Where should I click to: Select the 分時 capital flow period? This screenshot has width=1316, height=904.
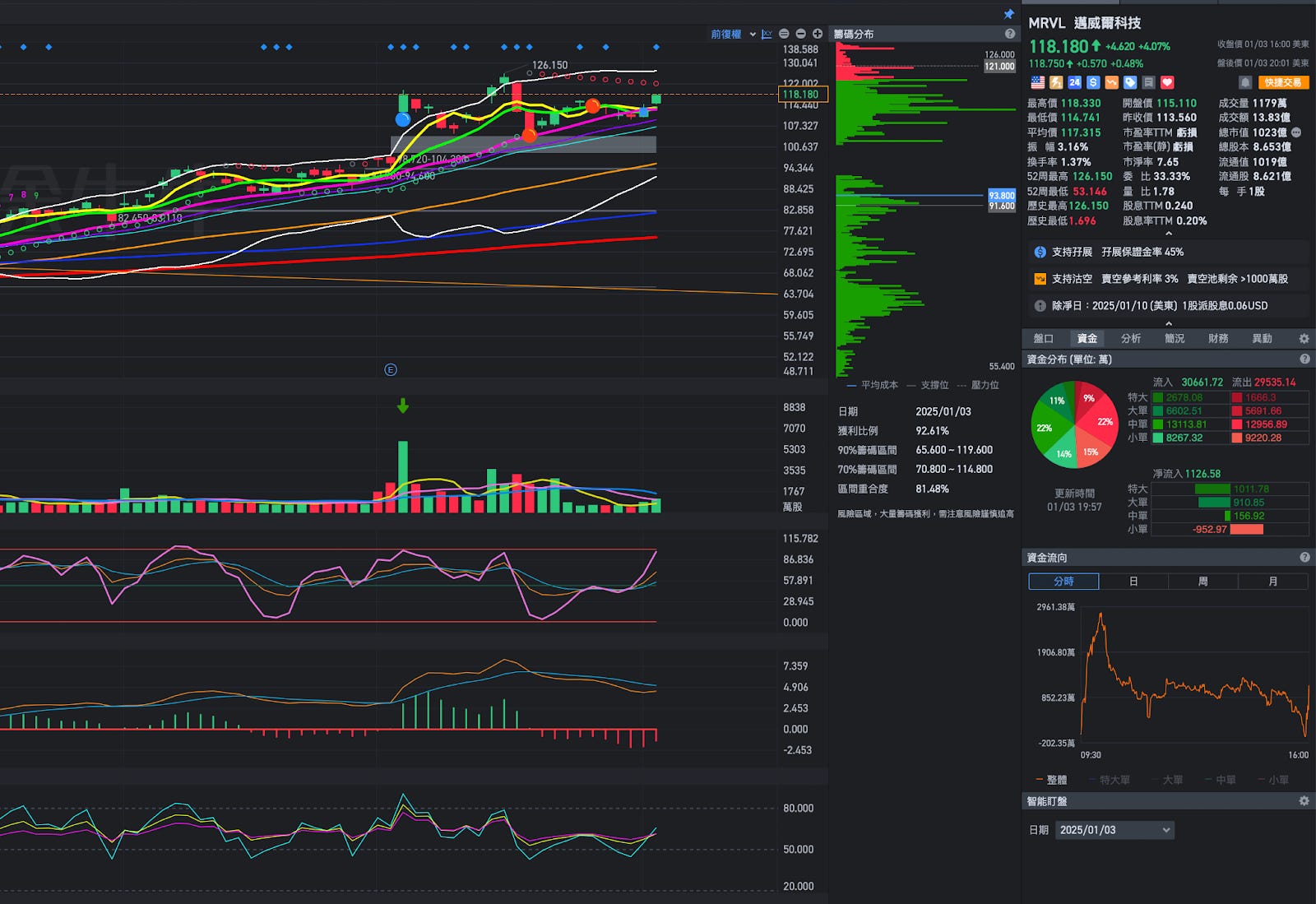[x=1063, y=582]
